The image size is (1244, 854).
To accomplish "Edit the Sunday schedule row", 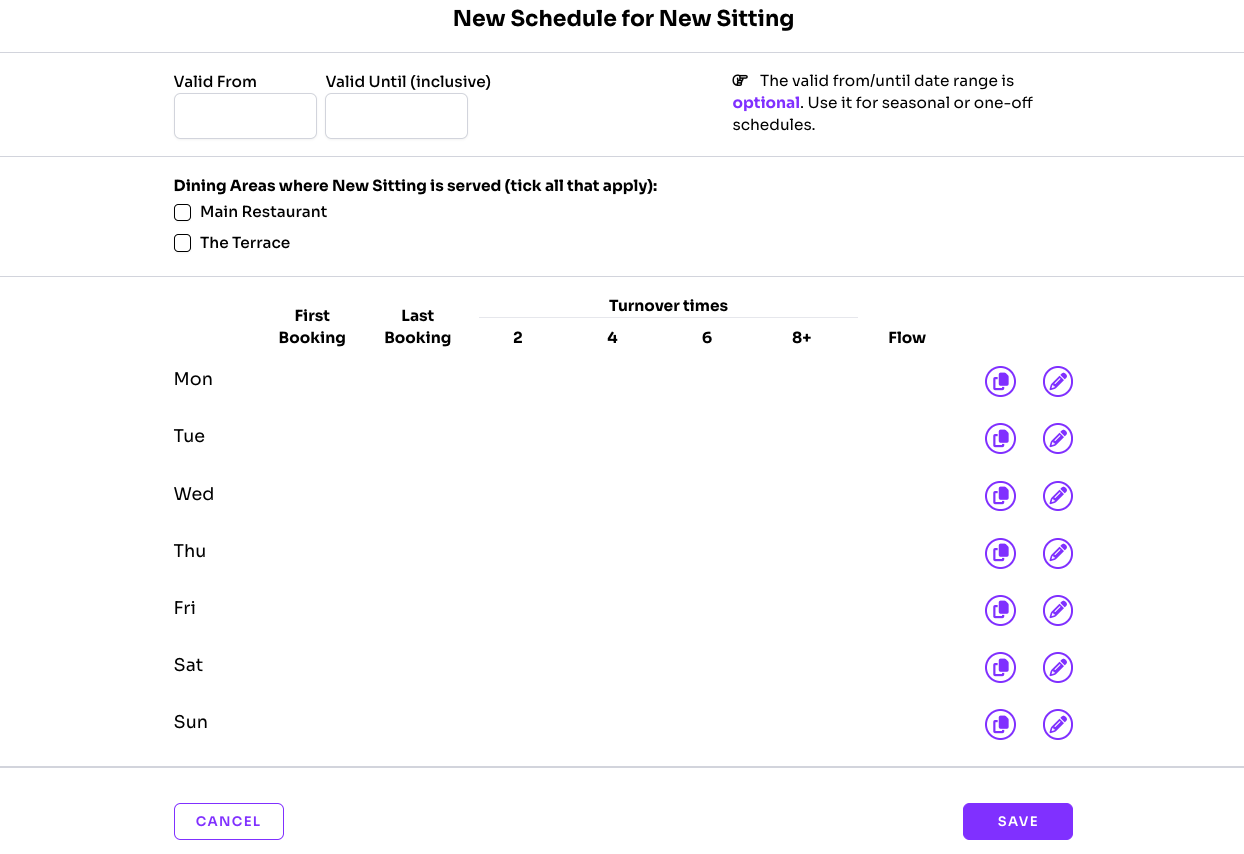I will pos(1058,724).
